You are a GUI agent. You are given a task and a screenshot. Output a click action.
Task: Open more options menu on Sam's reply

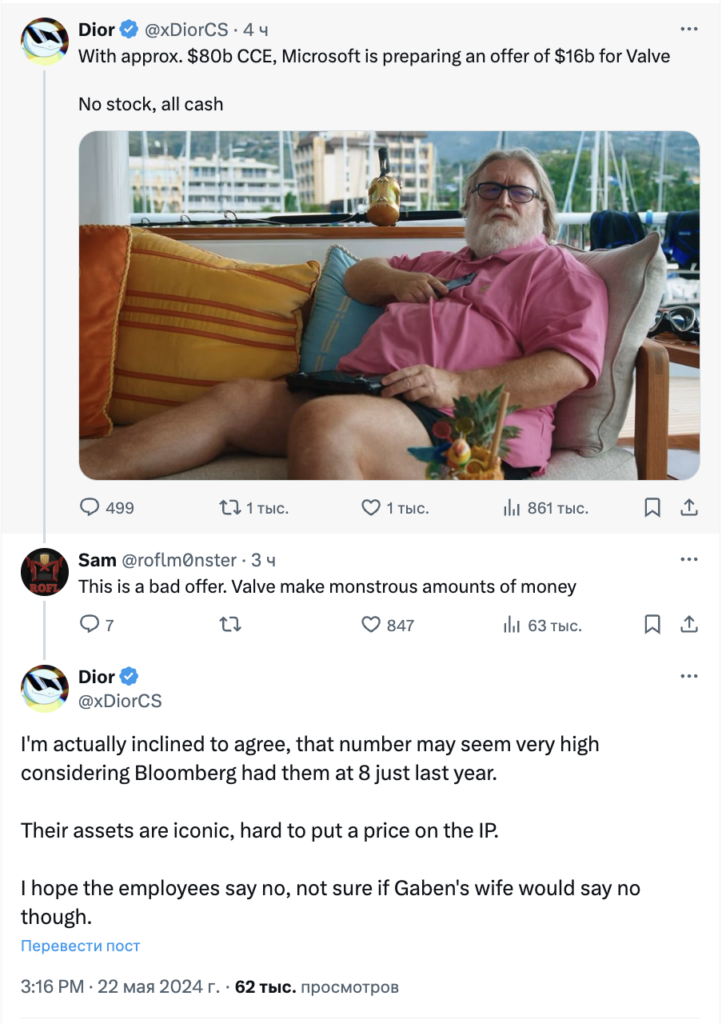click(689, 559)
